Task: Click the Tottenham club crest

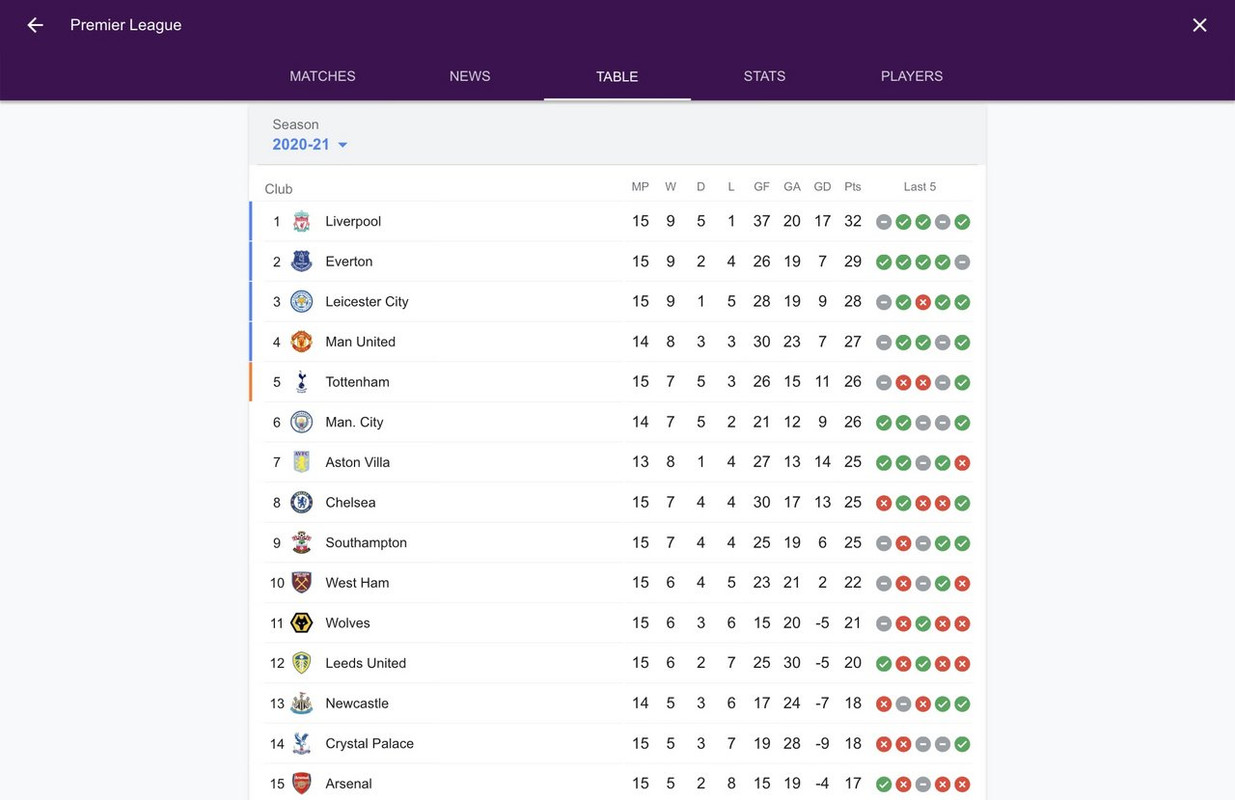Action: point(301,382)
